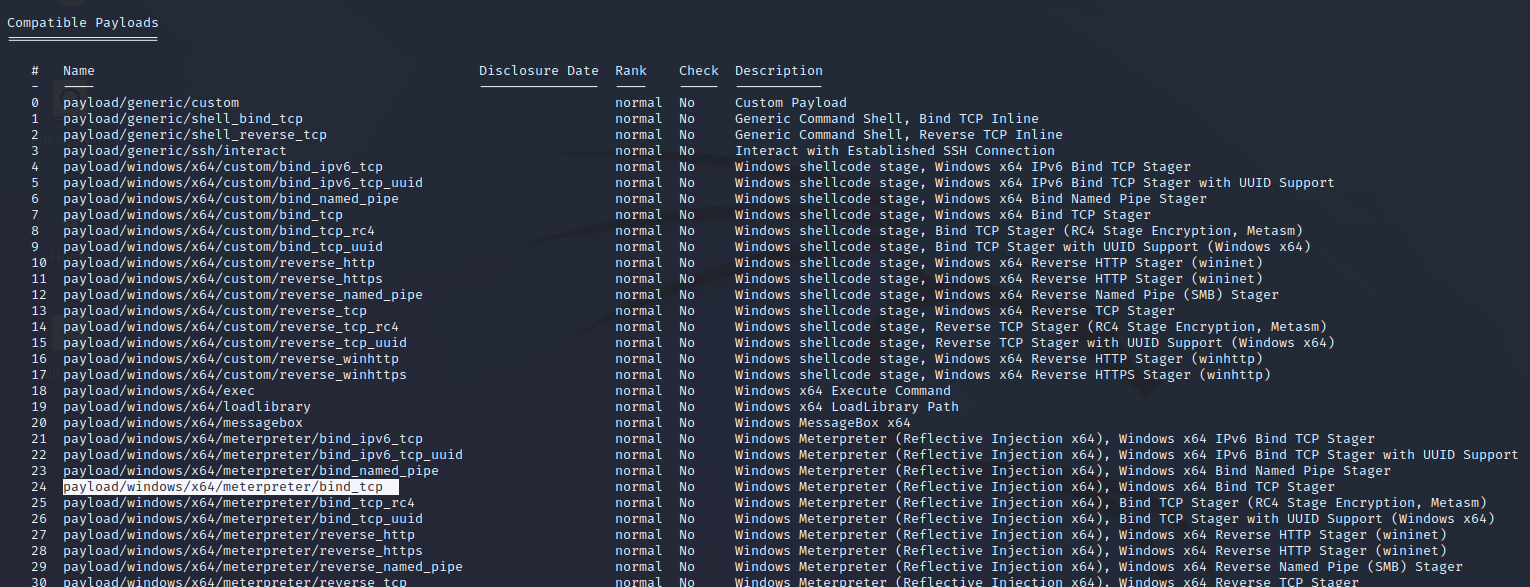
Task: Select payload/windows/x64/meterpreter/bind_tcp_rc4 payload name
Action: coord(239,503)
